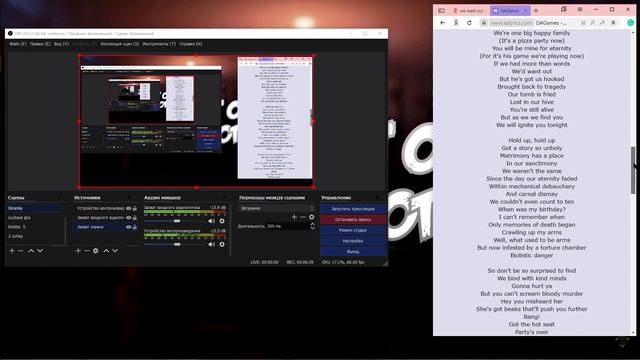Viewport: 640px width, 360px height.
Task: Open settings gear of second audio channel
Action: [222, 244]
